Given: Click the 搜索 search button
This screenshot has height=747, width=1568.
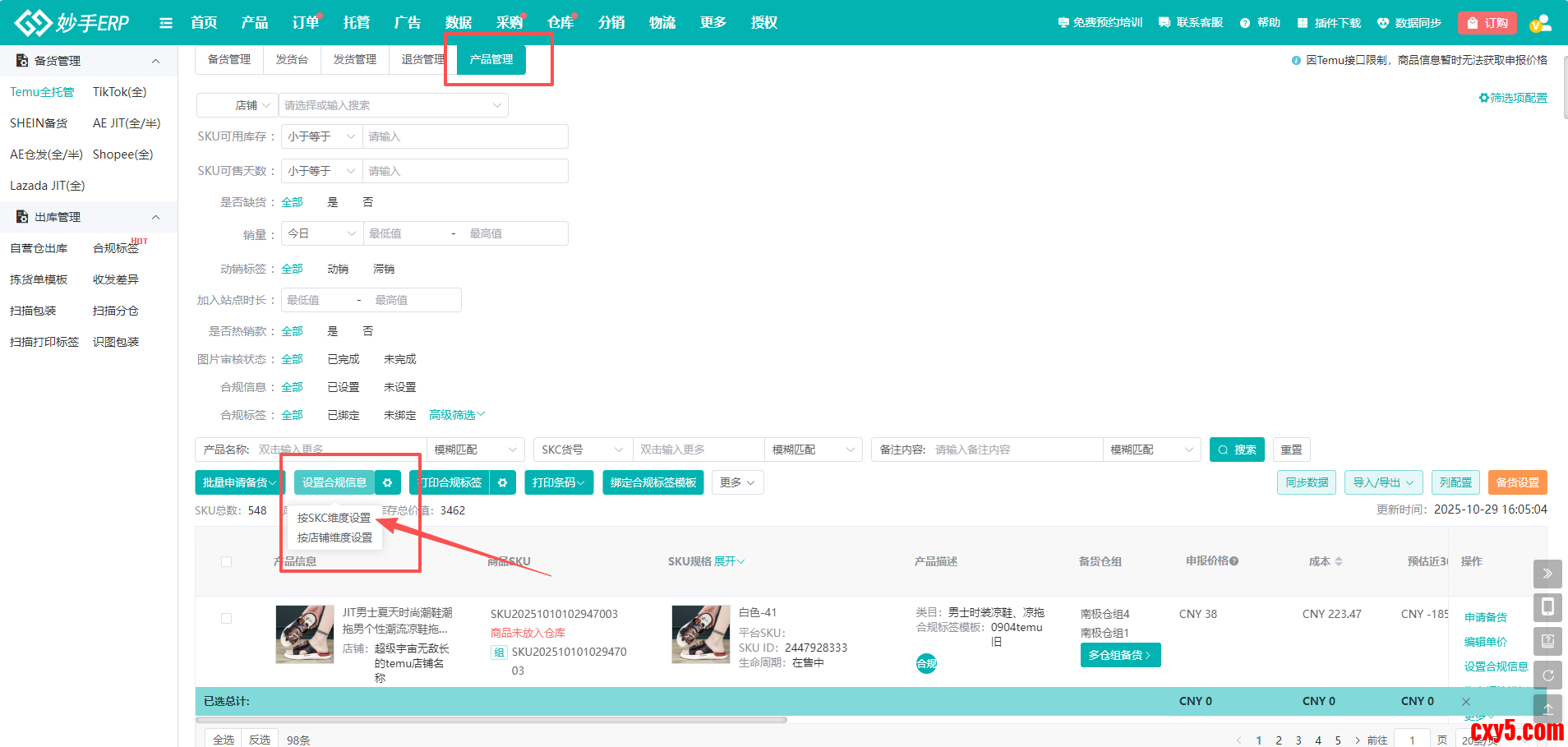Looking at the screenshot, I should 1236,450.
